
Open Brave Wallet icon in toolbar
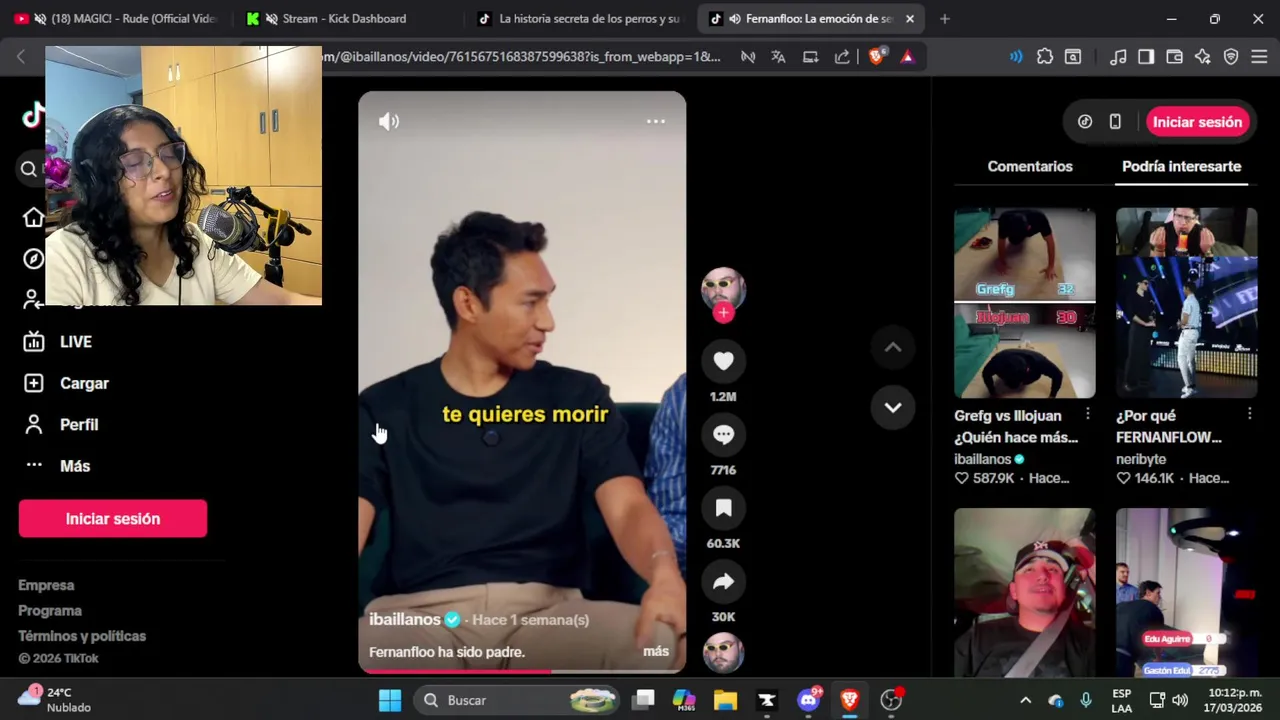[1175, 57]
